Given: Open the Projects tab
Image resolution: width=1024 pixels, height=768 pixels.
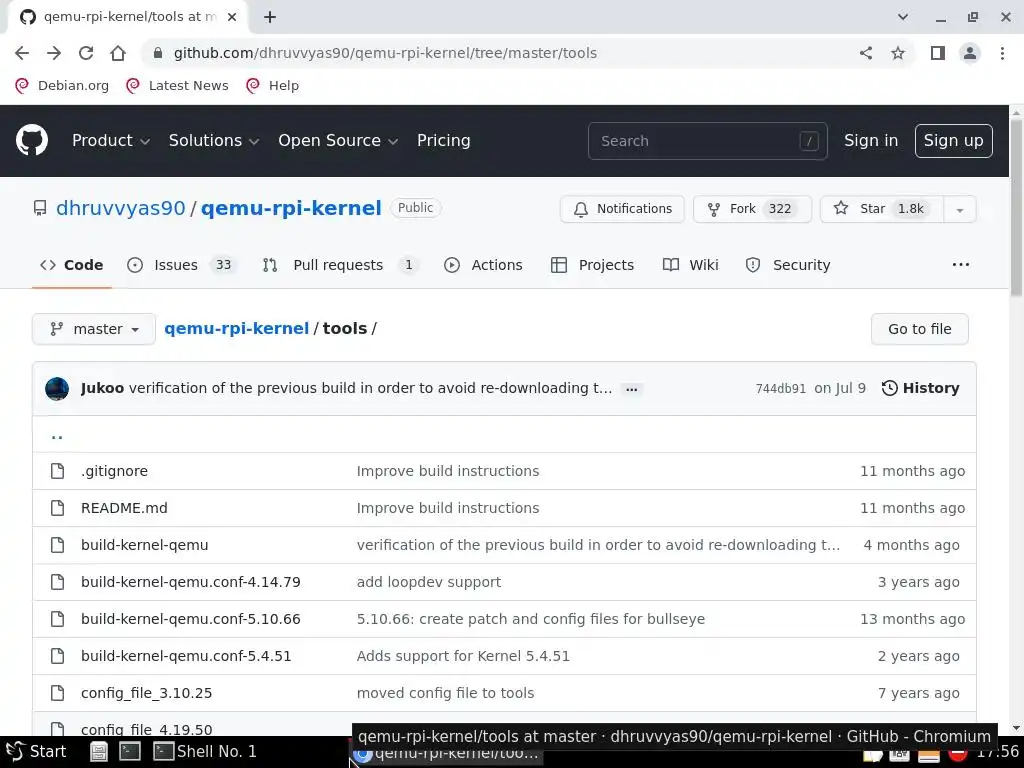Looking at the screenshot, I should tap(592, 265).
